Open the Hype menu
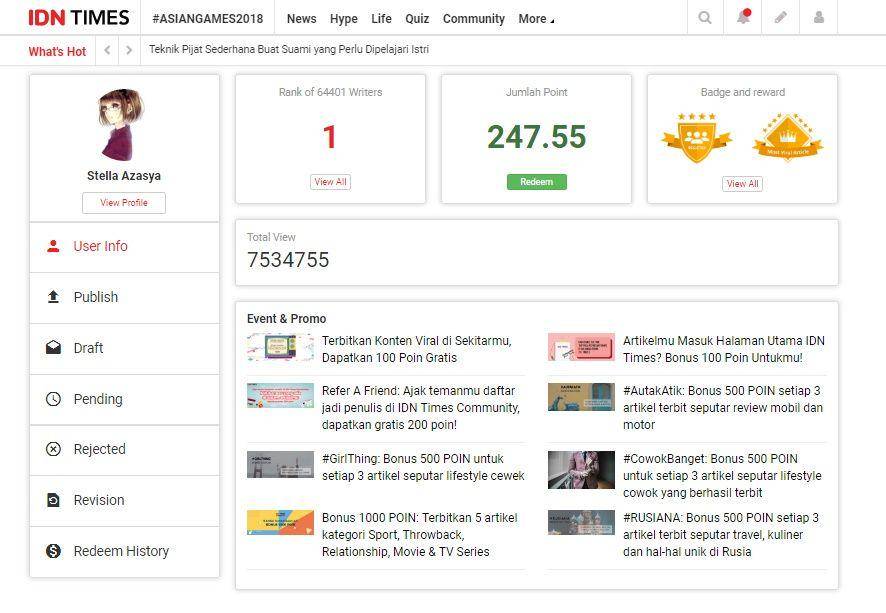This screenshot has width=886, height=613. (x=344, y=19)
